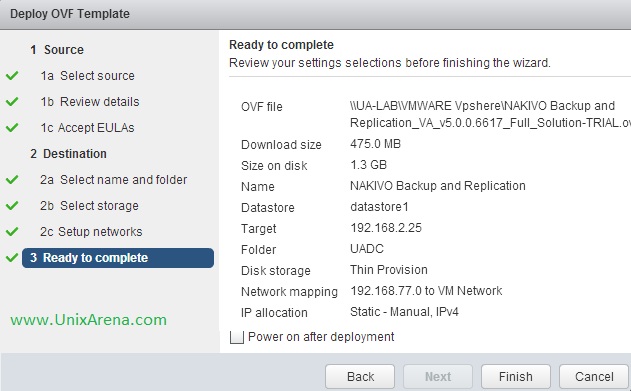Click green checkmark beside Ready to complete

[x=12, y=257]
